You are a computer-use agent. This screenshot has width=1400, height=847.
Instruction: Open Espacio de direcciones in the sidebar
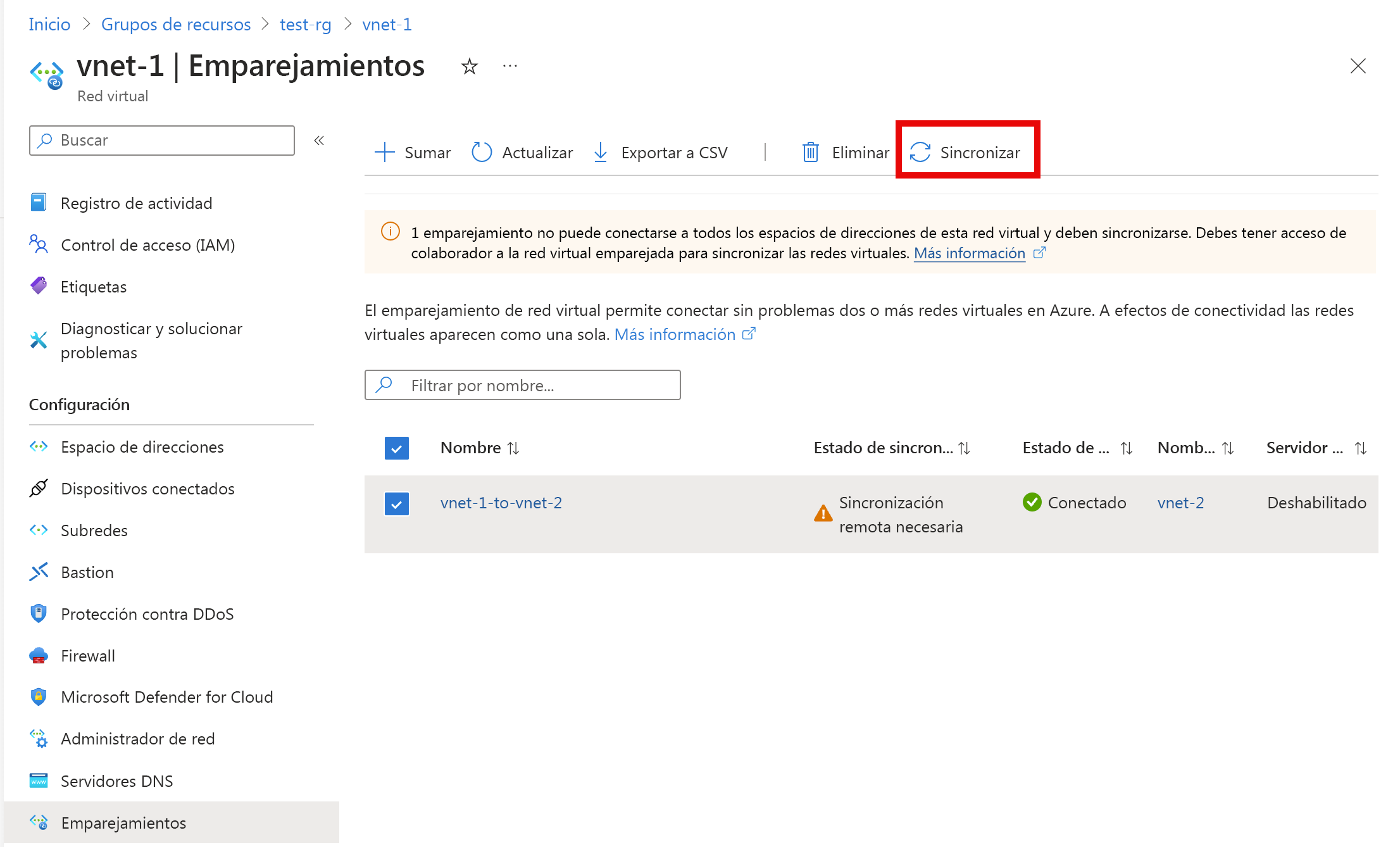[x=142, y=446]
